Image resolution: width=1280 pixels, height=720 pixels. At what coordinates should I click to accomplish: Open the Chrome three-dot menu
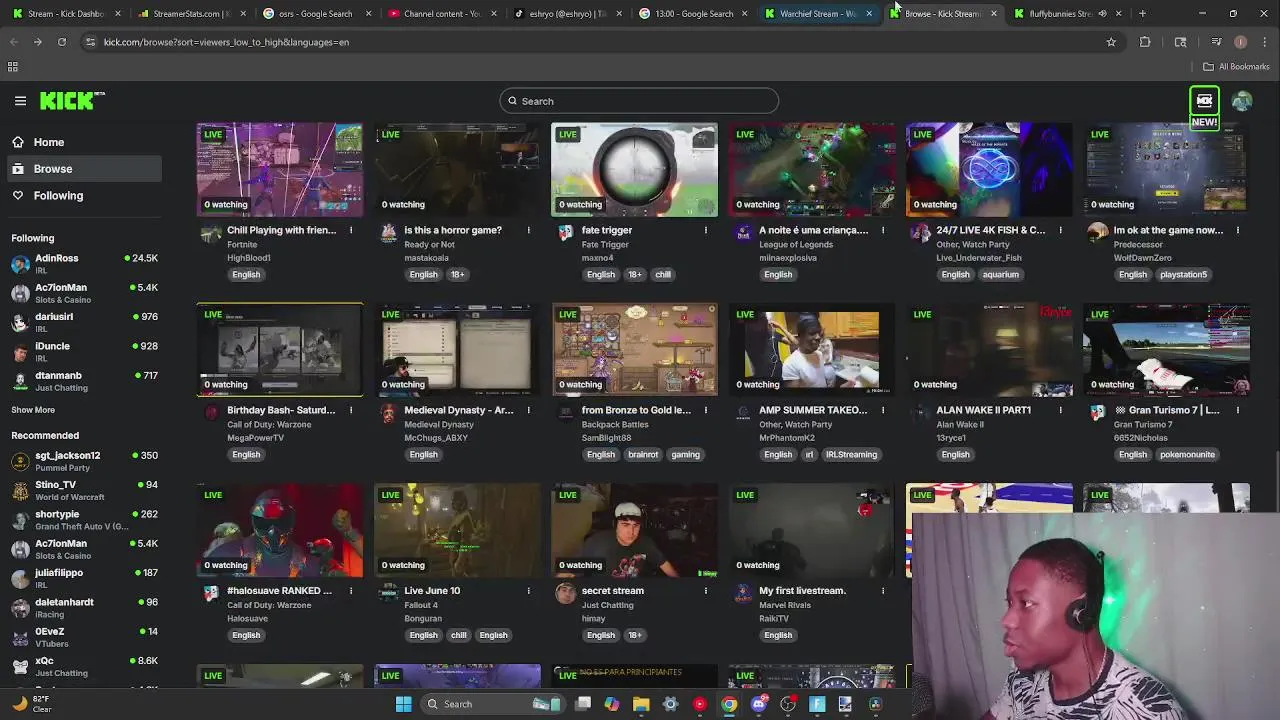[1265, 42]
